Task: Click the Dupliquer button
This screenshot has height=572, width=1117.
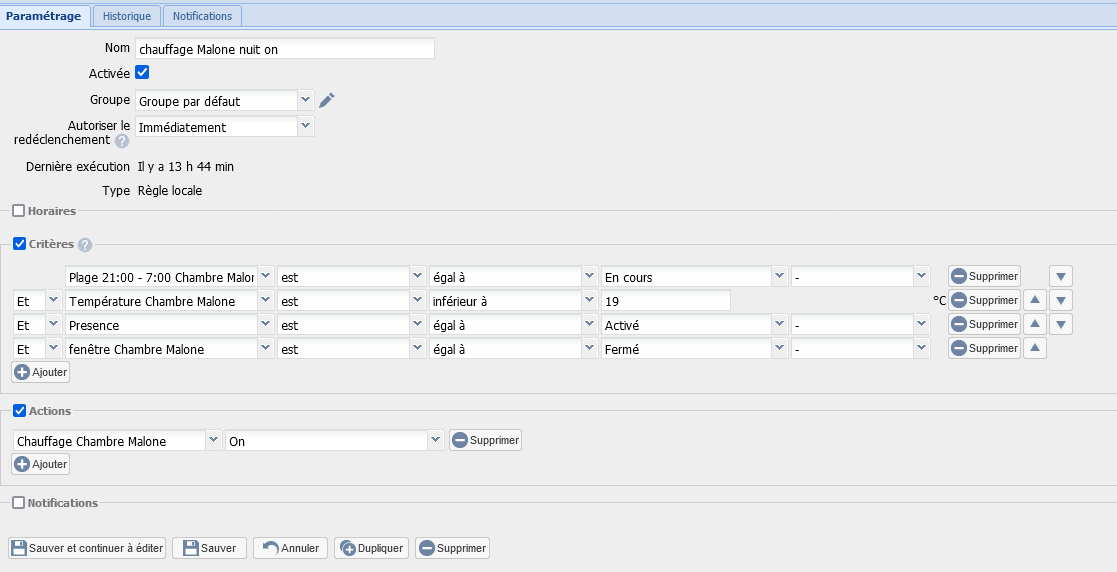Action: (372, 548)
